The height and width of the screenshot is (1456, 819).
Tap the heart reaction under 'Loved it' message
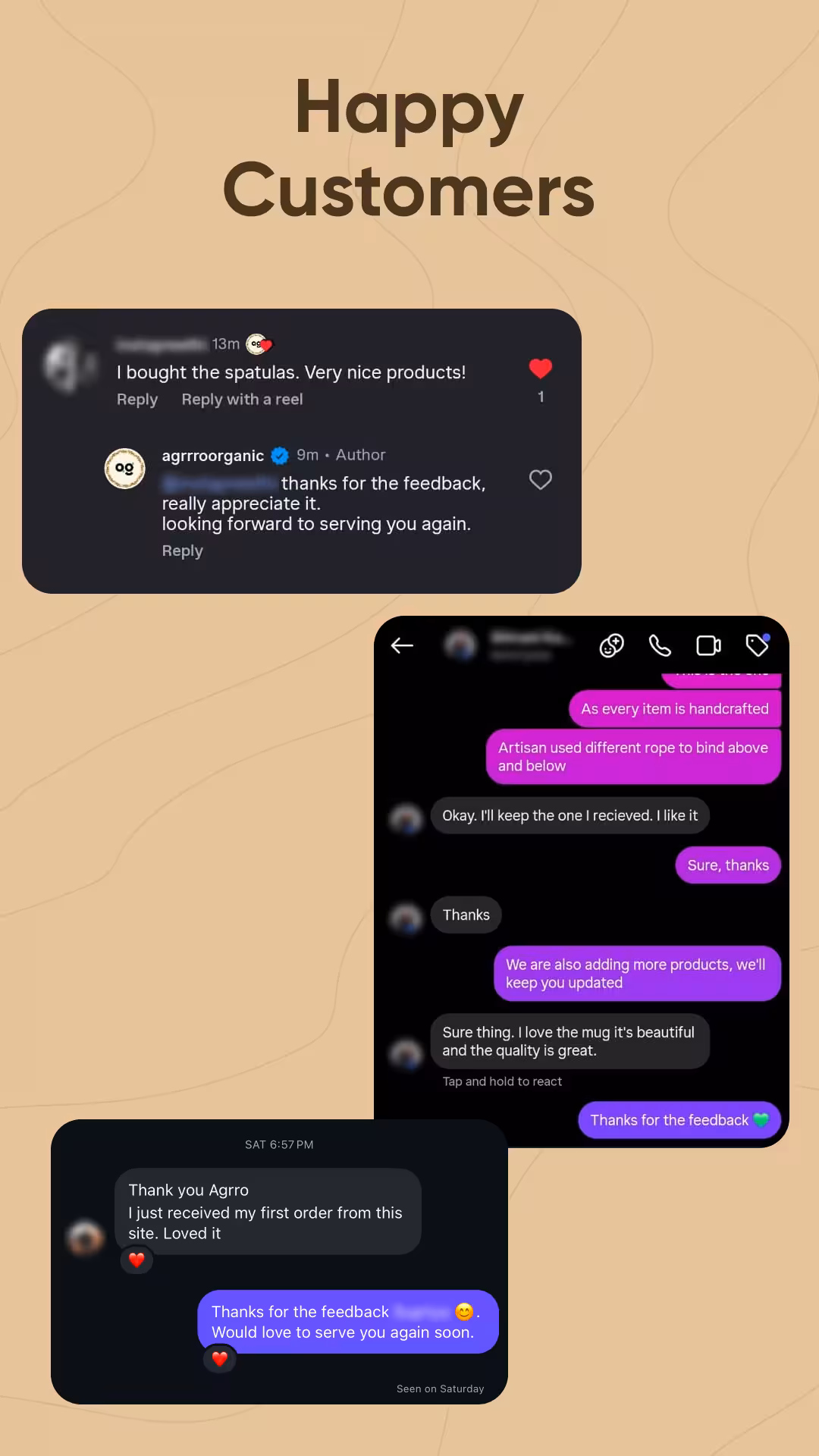136,1260
